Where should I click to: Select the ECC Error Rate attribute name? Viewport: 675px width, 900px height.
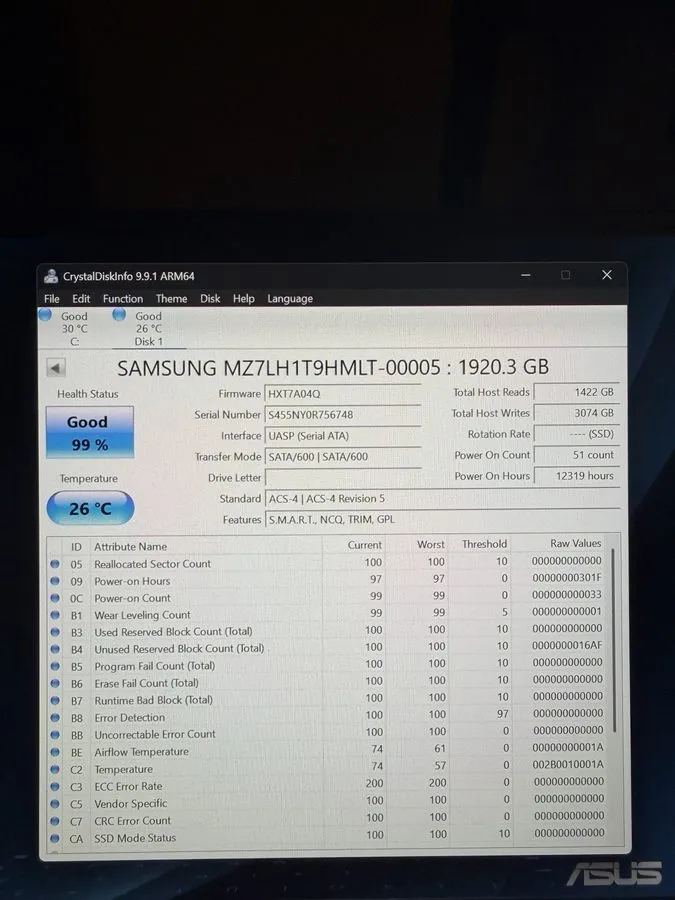(128, 786)
